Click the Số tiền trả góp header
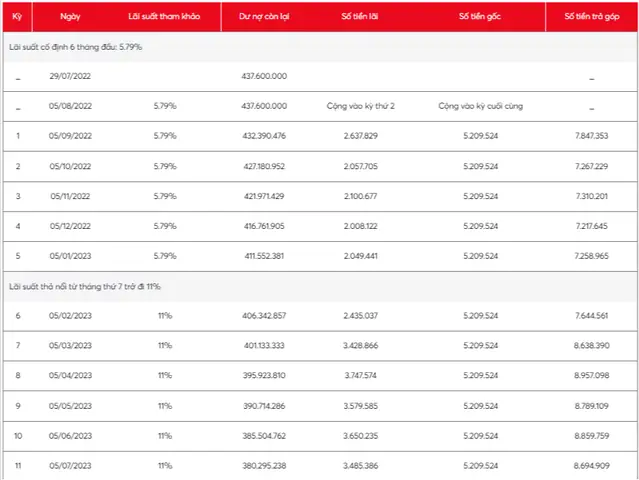 click(x=592, y=17)
